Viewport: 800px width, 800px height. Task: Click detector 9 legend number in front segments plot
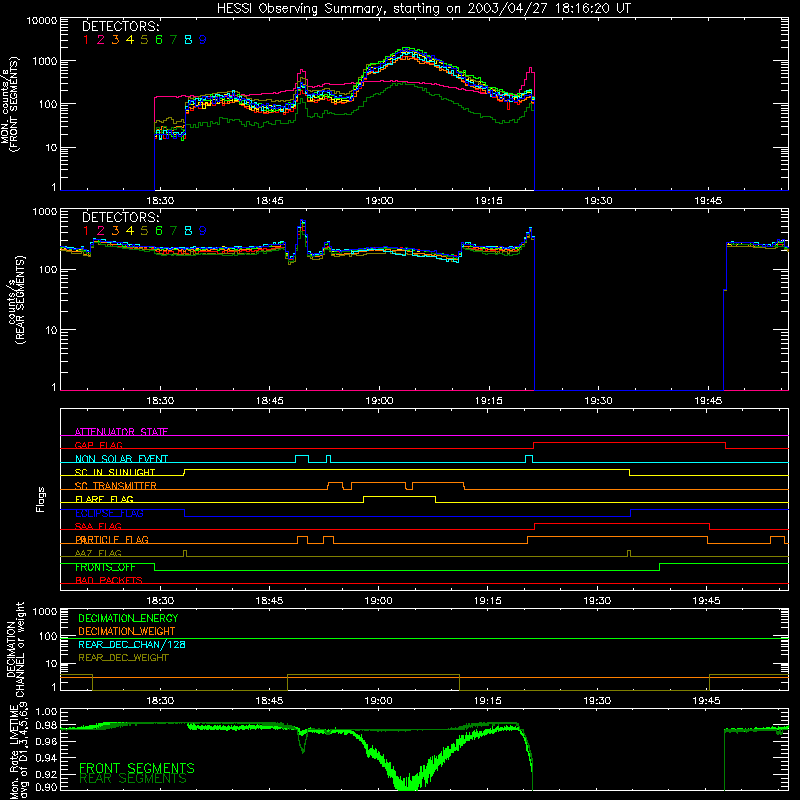[x=203, y=40]
